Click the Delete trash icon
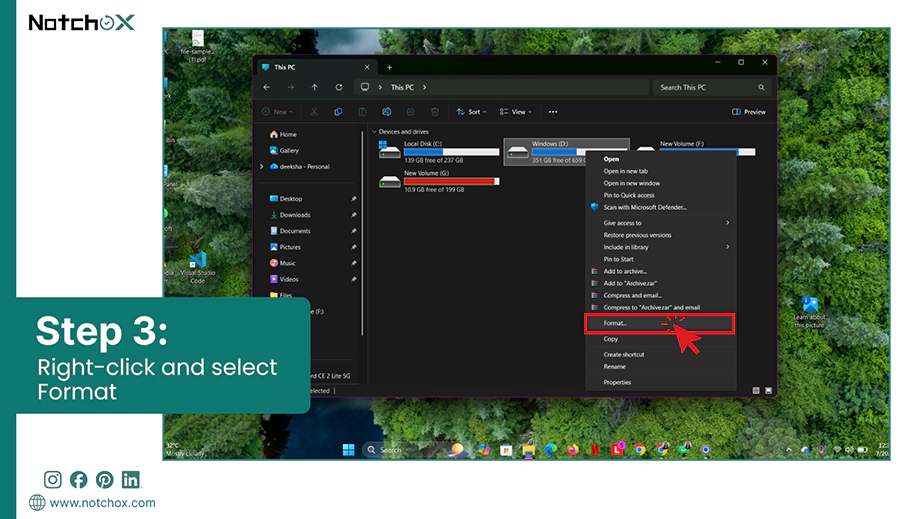Viewport: 922px width, 519px height. (435, 112)
